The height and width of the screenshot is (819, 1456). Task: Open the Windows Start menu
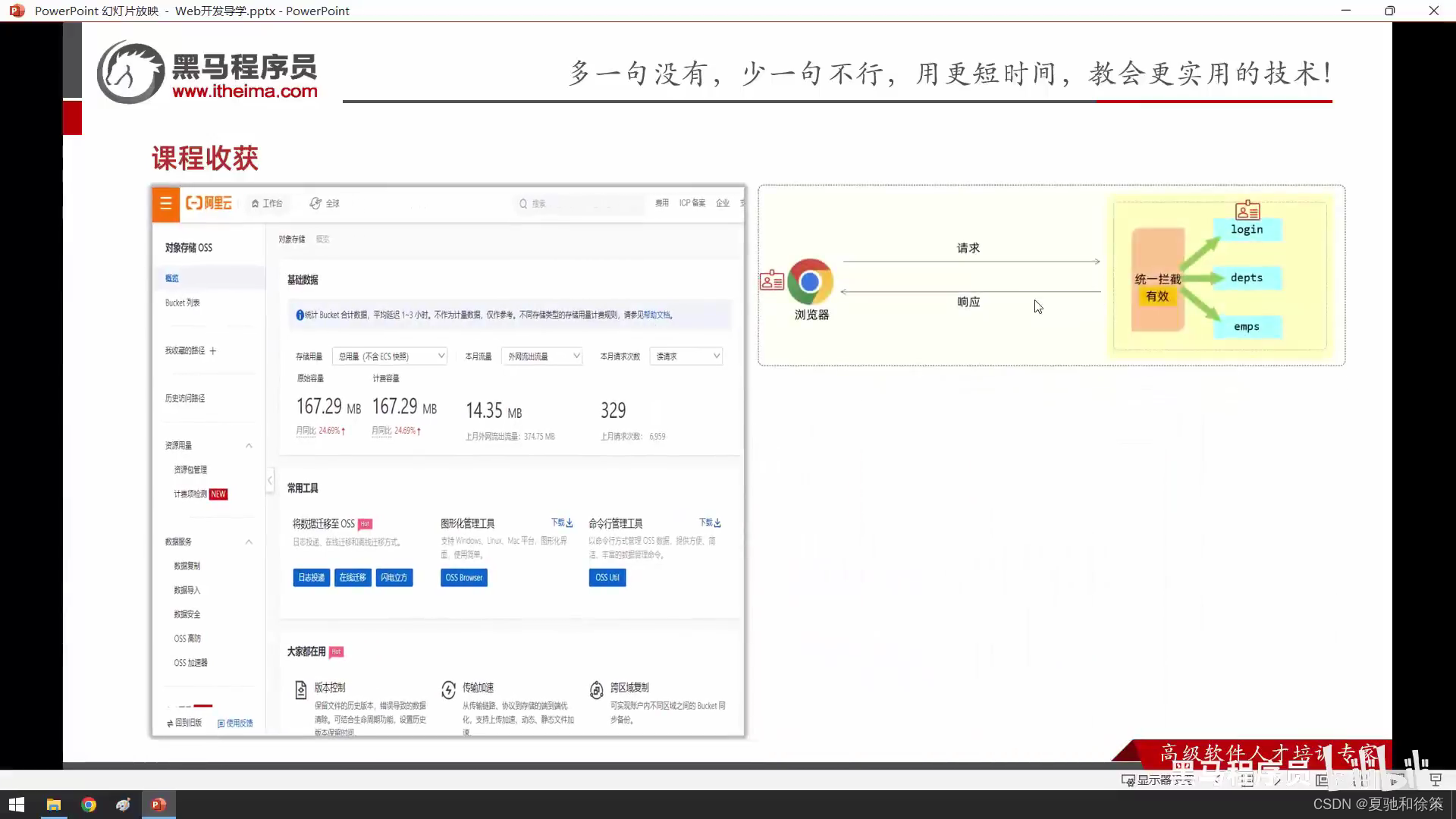tap(17, 805)
